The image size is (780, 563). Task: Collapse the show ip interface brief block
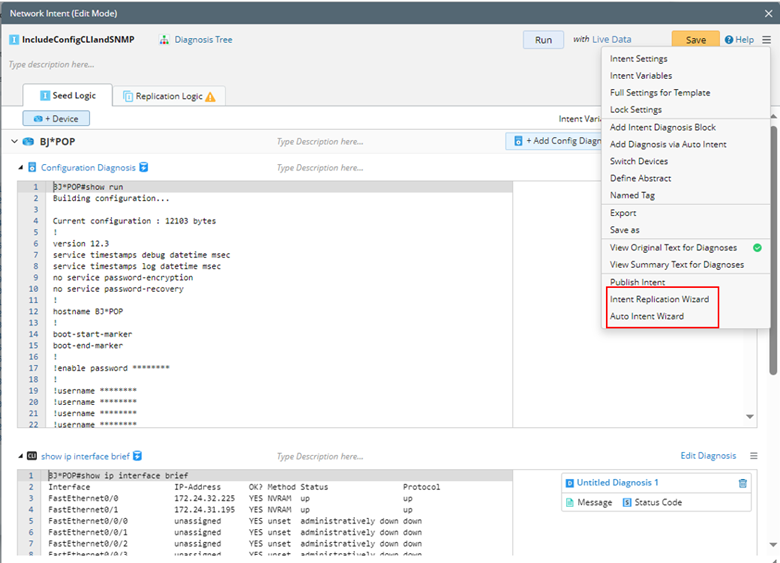(21, 456)
